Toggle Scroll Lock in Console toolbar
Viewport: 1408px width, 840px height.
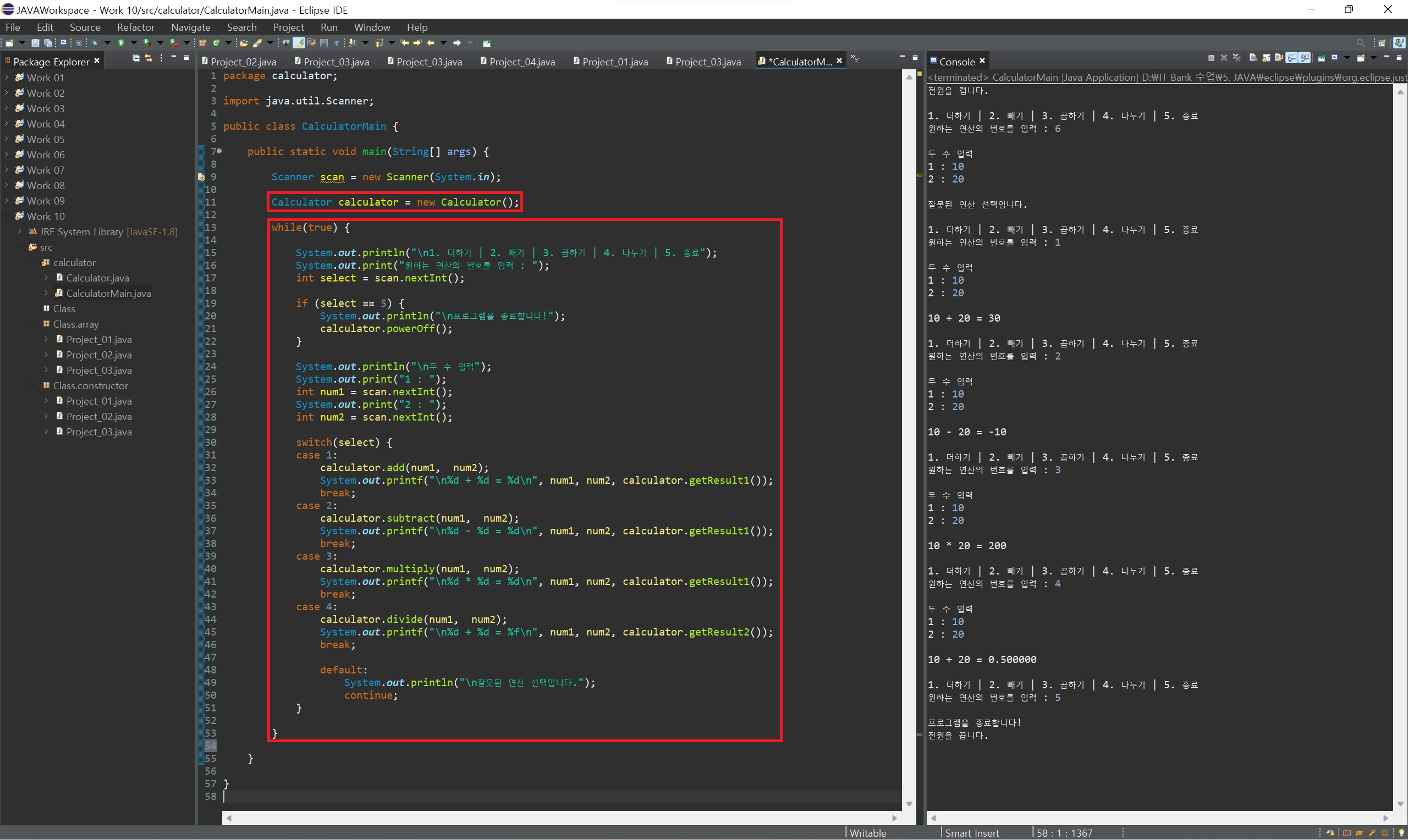tap(1267, 58)
